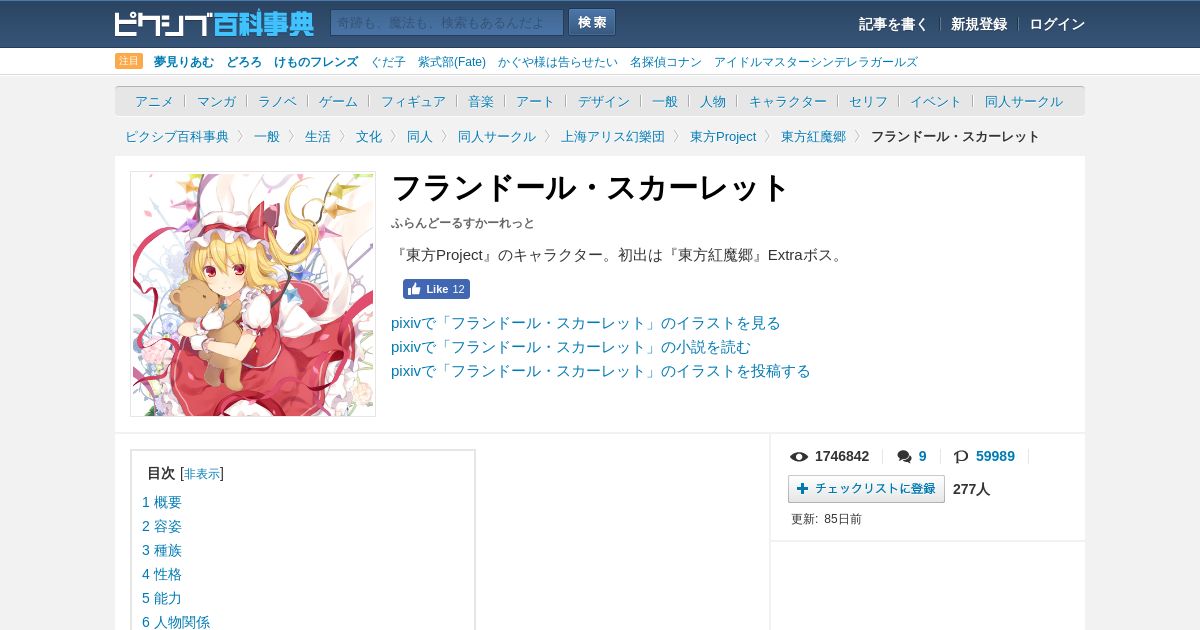Select the キャラクター category menu item

point(788,101)
